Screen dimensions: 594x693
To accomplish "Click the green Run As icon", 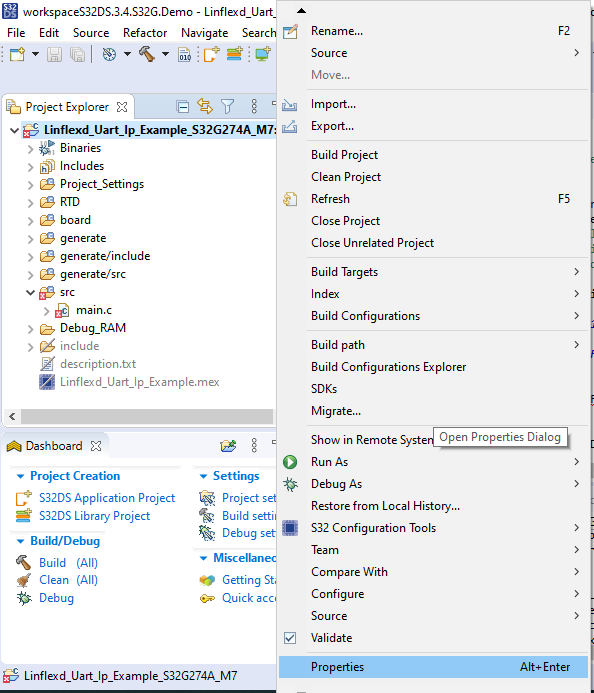I will [290, 462].
